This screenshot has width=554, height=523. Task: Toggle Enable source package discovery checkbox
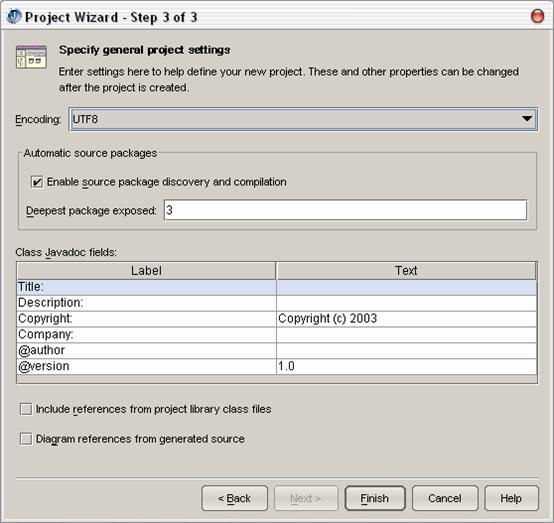[x=37, y=182]
